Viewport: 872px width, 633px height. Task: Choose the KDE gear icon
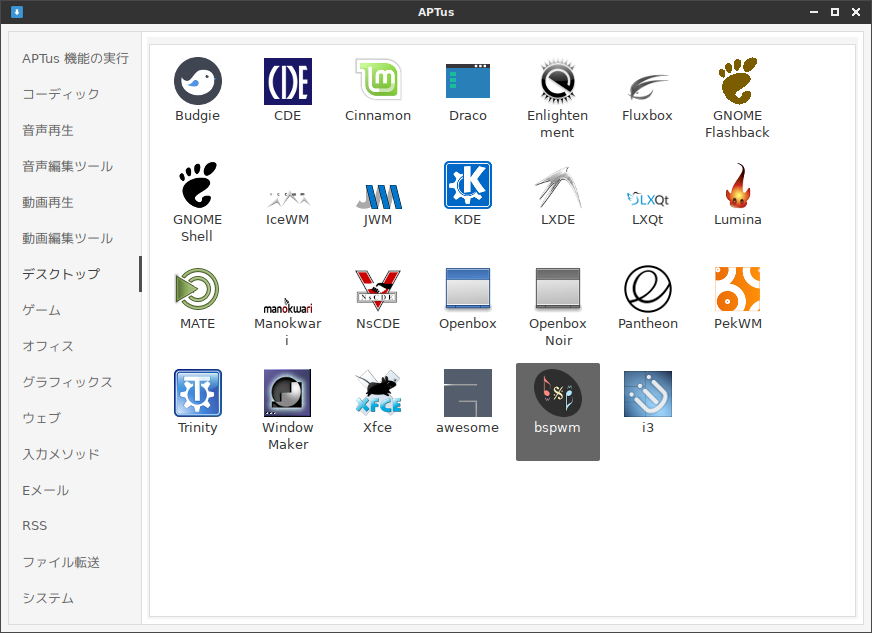(x=468, y=185)
